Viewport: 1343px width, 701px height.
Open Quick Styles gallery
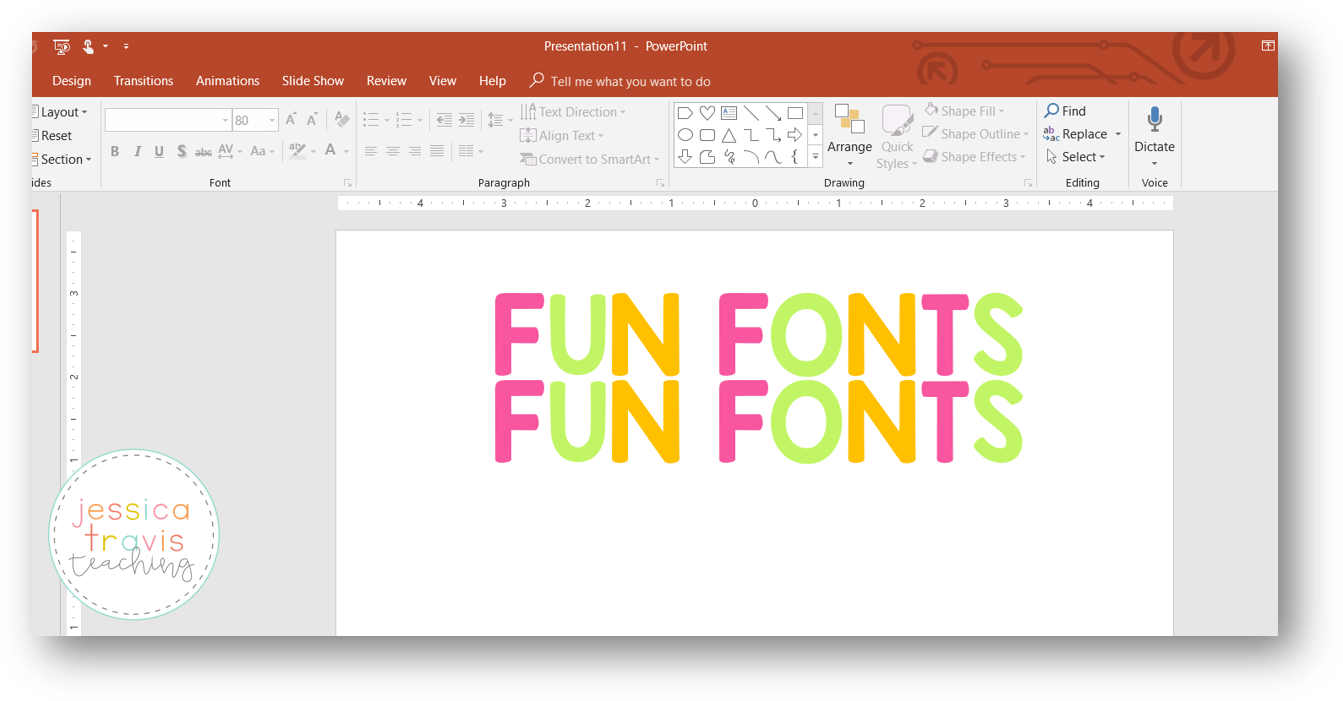pyautogui.click(x=897, y=135)
